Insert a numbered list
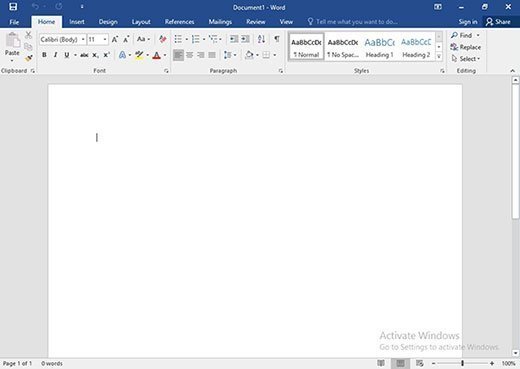 click(x=196, y=39)
